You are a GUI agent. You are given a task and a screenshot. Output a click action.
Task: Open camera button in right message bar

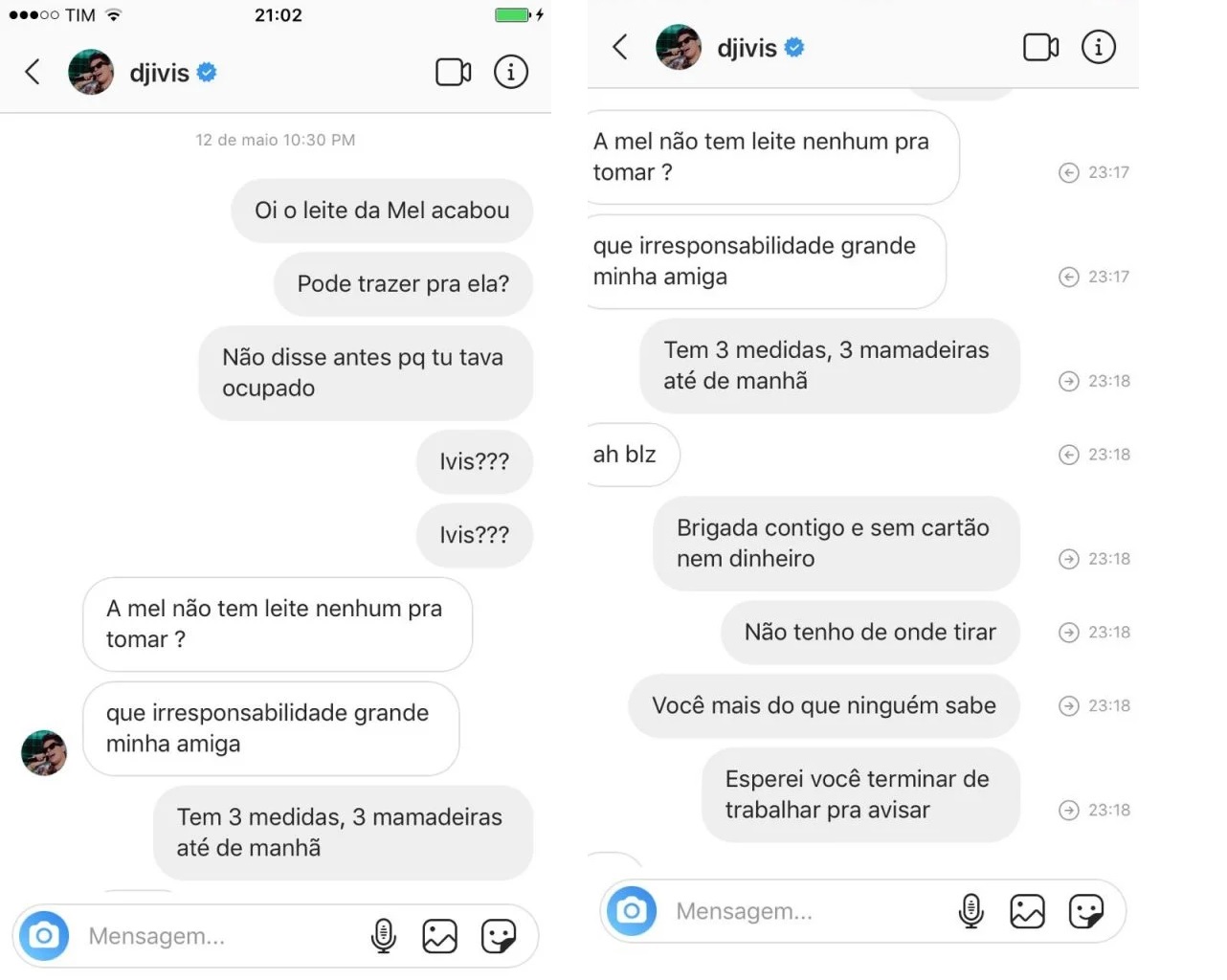point(632,910)
